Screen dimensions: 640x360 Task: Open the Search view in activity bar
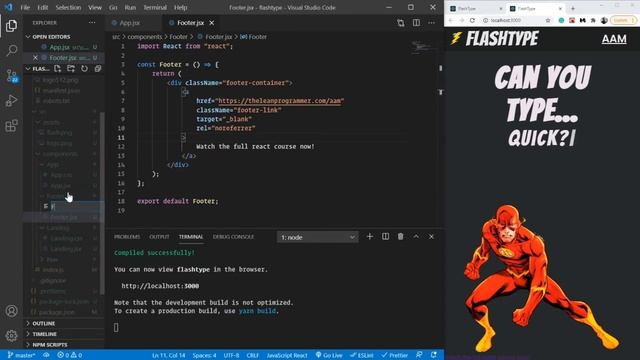point(11,51)
